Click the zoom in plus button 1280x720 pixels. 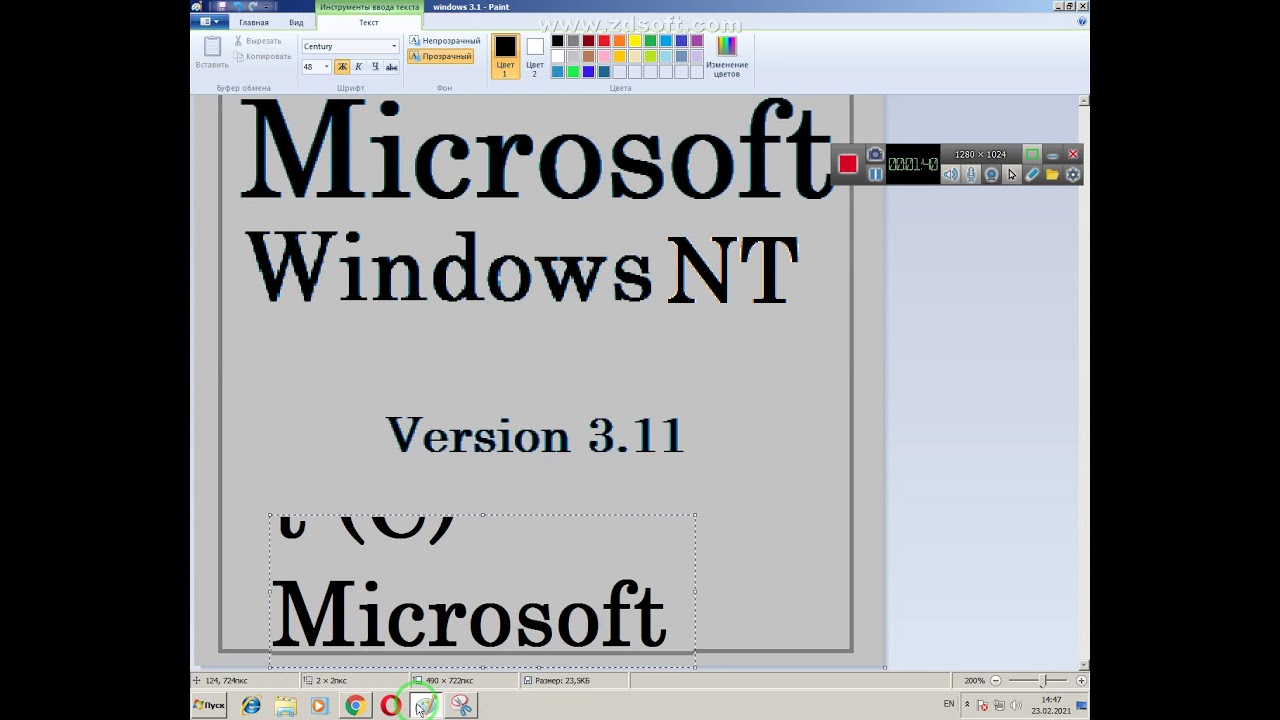tap(1081, 680)
